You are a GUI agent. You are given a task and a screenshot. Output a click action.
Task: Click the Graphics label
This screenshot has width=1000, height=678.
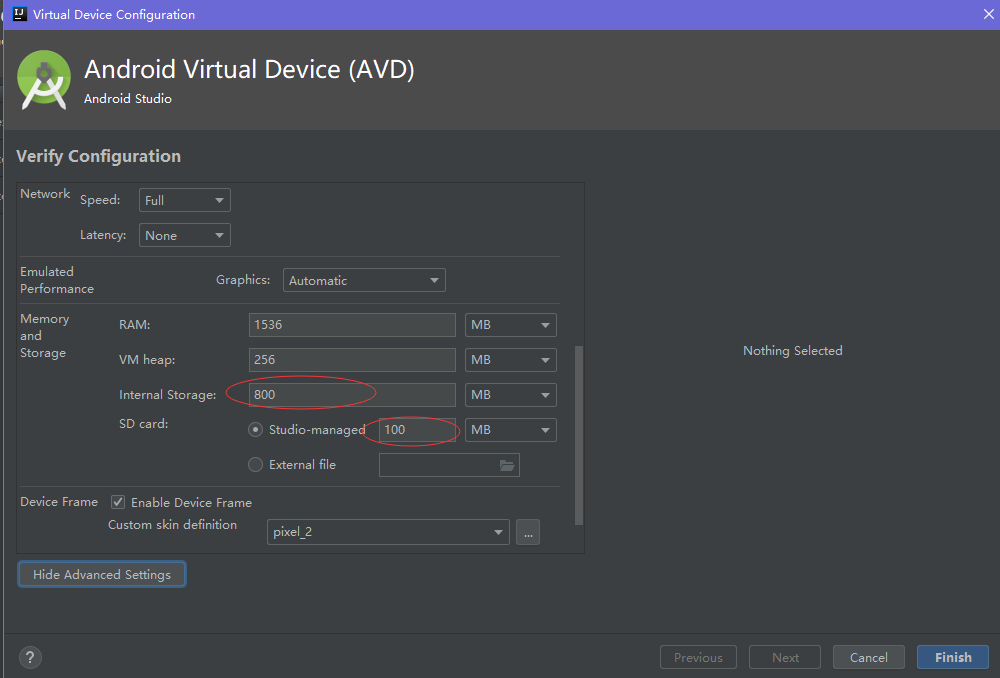pyautogui.click(x=243, y=279)
